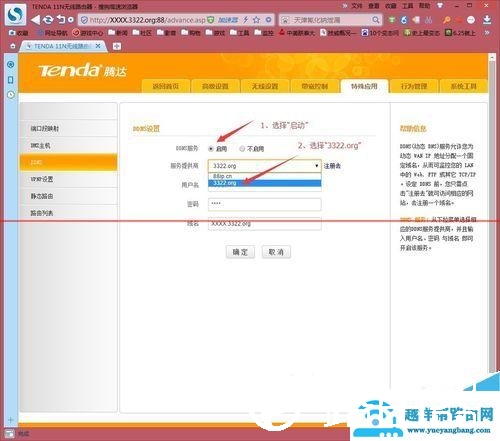Screen dimensions: 500x441
Task: Click the 取消 cancel button
Action: tap(276, 252)
